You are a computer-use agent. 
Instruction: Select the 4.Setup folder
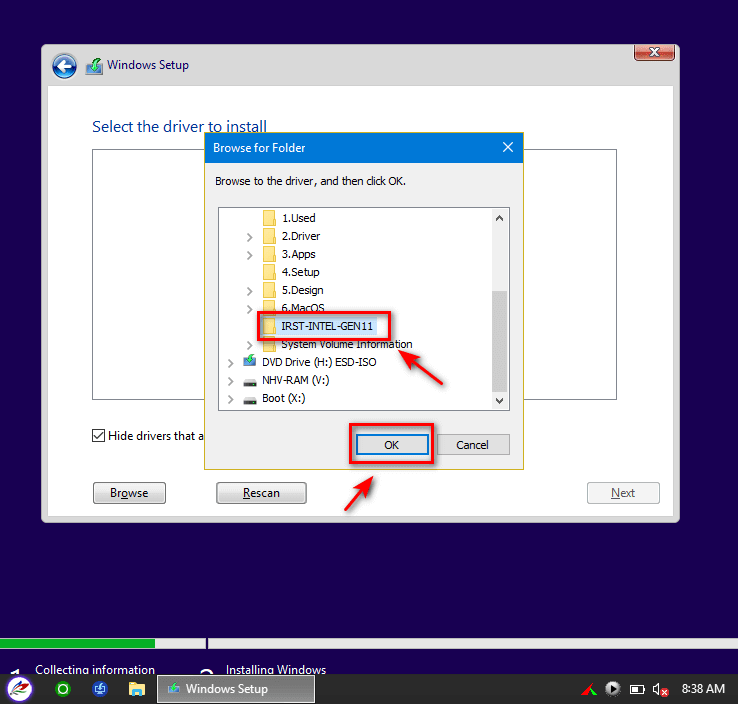click(300, 272)
